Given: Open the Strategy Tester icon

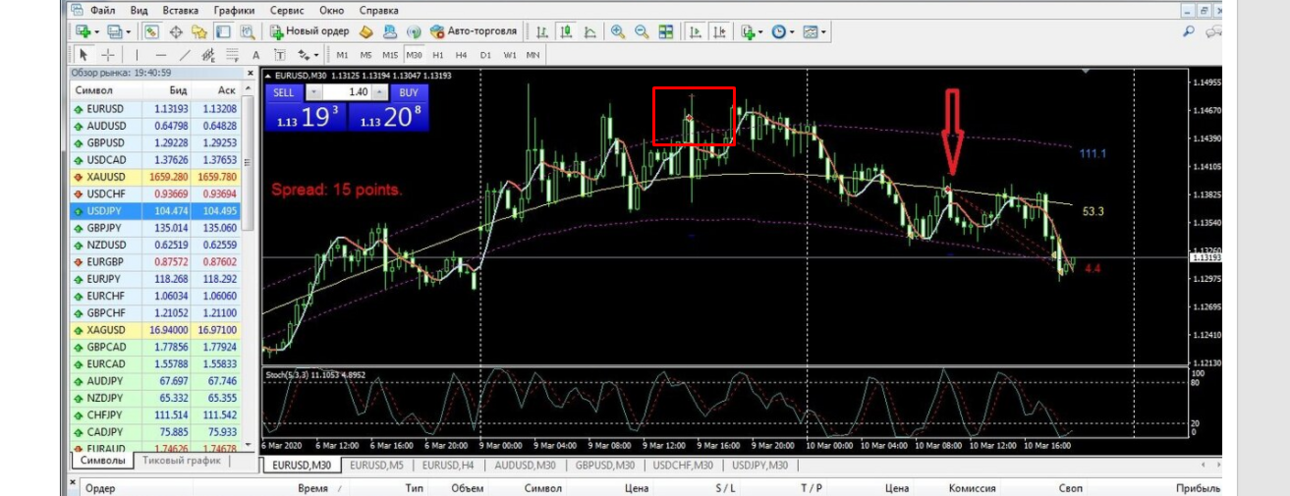Looking at the screenshot, I should 247,32.
